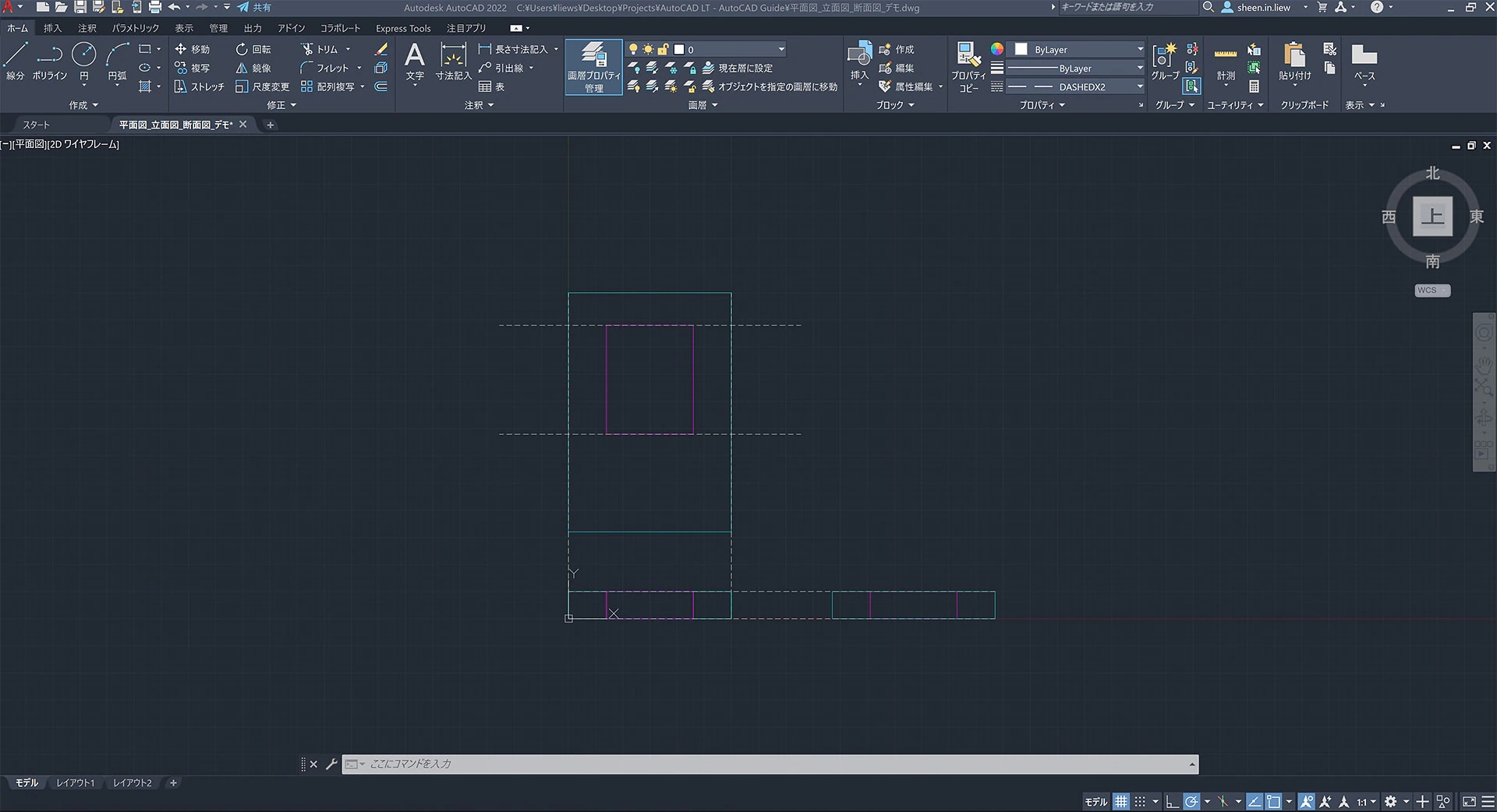1497x812 pixels.
Task: Toggle snap mode dots in status bar
Action: click(x=1140, y=801)
